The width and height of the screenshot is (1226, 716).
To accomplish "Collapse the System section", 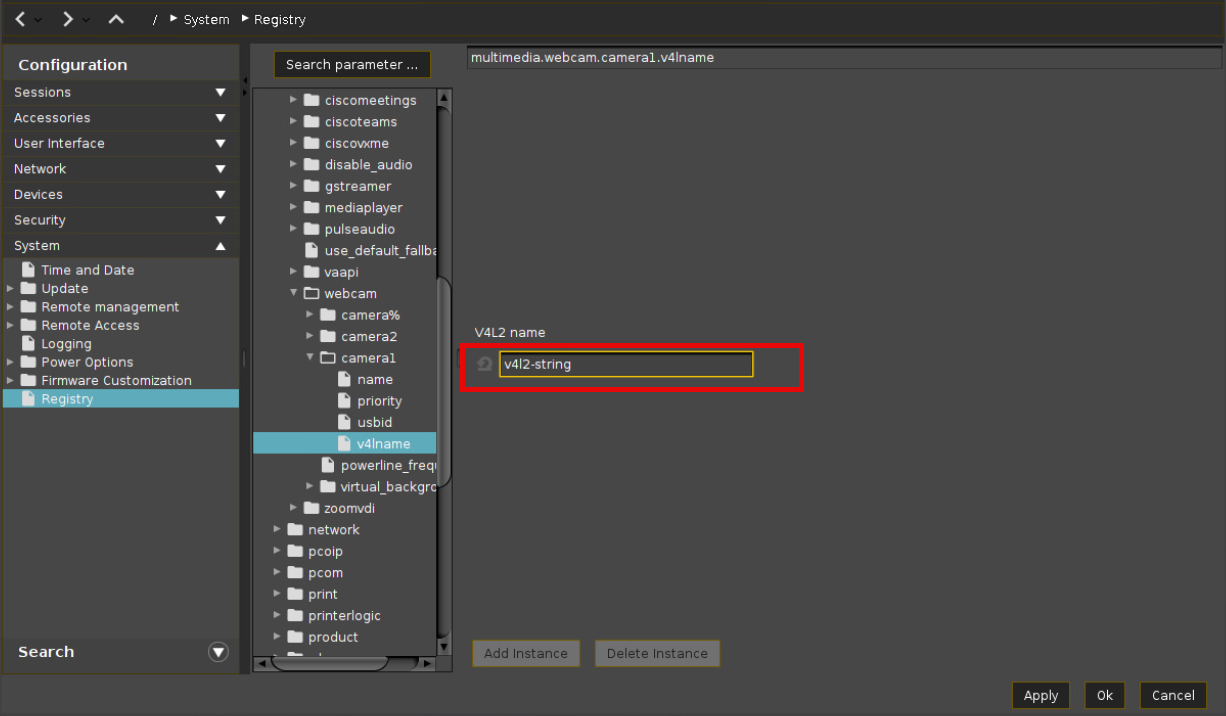I will (x=220, y=246).
